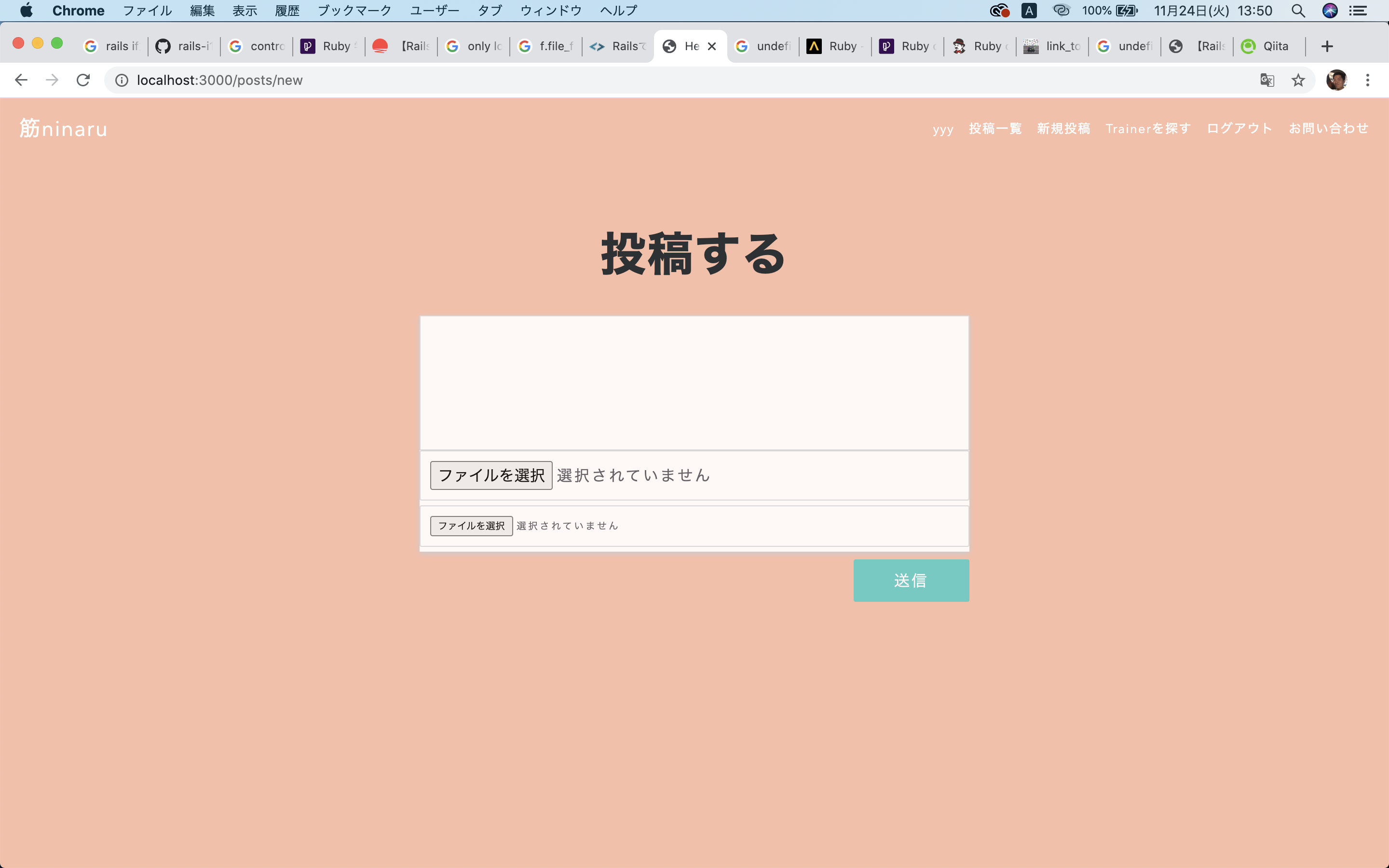This screenshot has height=868, width=1389.
Task: Switch to the 'contro' Google tab
Action: [257, 46]
